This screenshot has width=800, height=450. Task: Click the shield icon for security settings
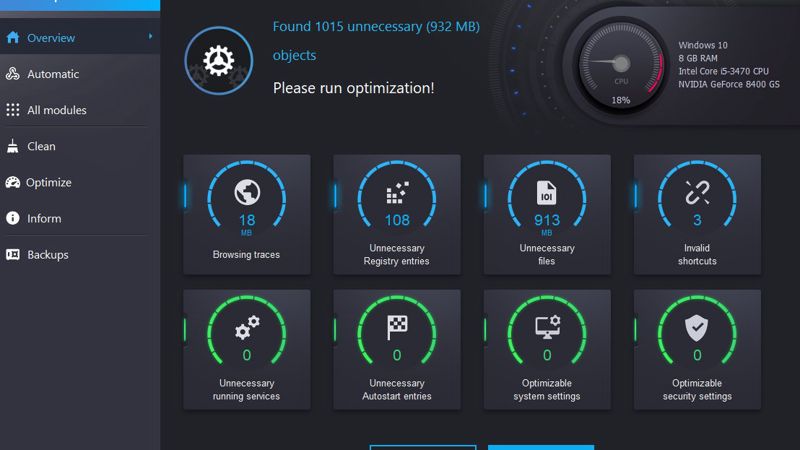pyautogui.click(x=696, y=328)
